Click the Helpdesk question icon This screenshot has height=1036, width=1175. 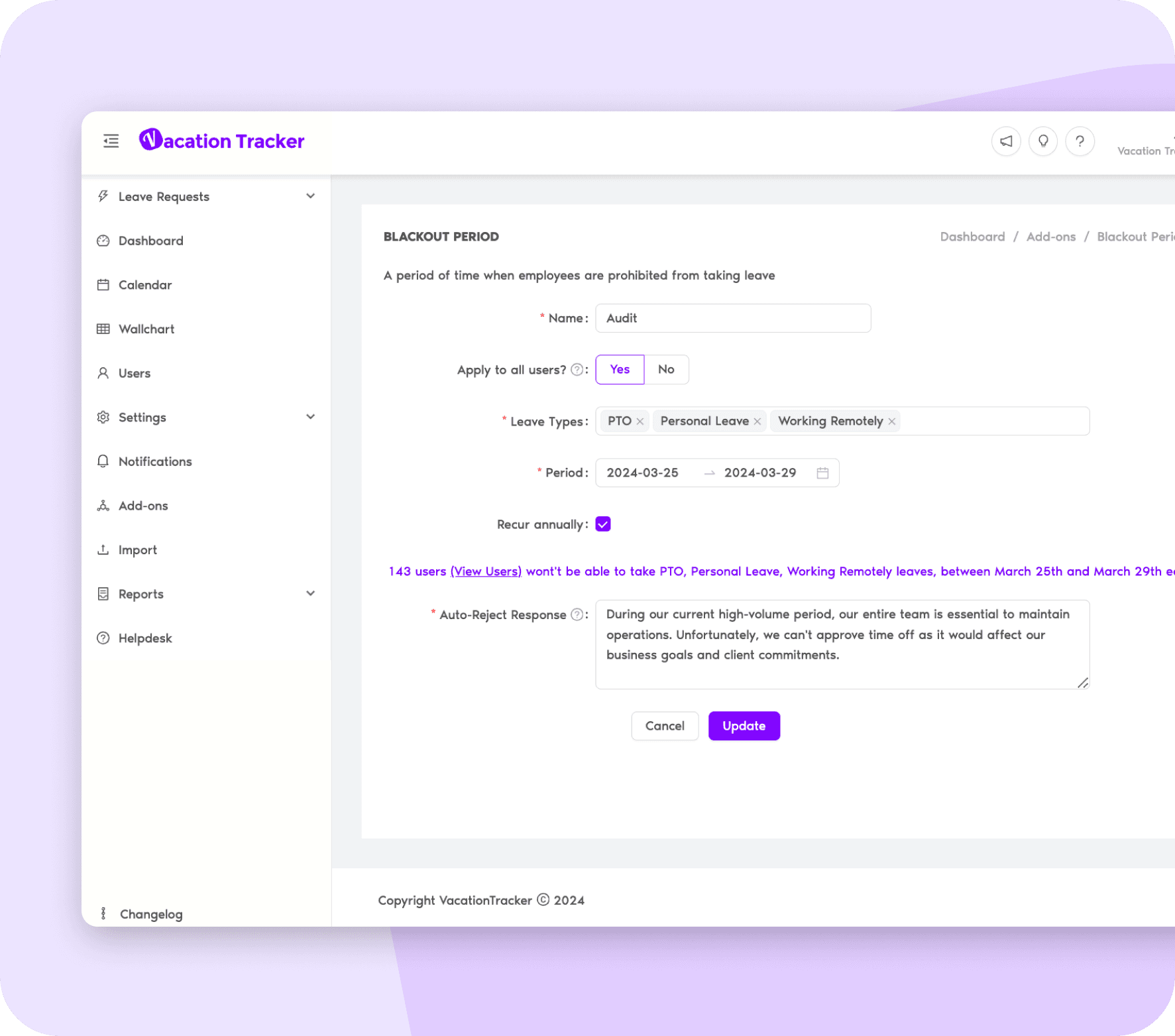tap(103, 638)
